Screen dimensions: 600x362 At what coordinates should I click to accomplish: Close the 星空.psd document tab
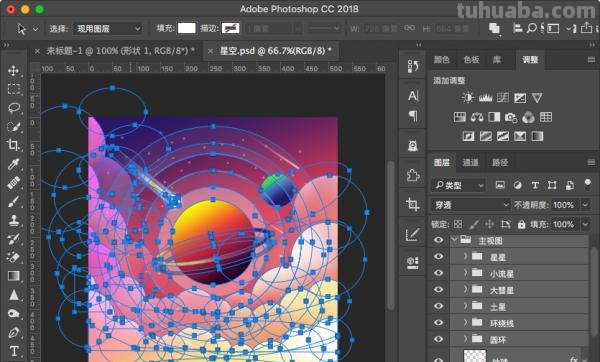click(210, 51)
